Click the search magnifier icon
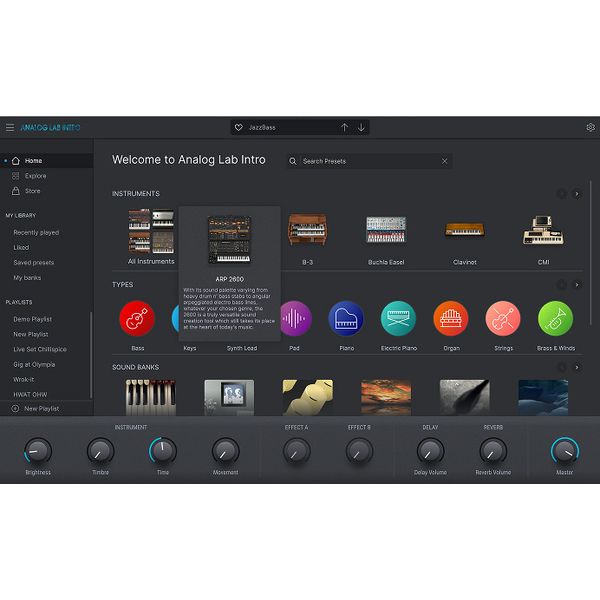Image resolution: width=600 pixels, height=600 pixels. click(x=293, y=161)
